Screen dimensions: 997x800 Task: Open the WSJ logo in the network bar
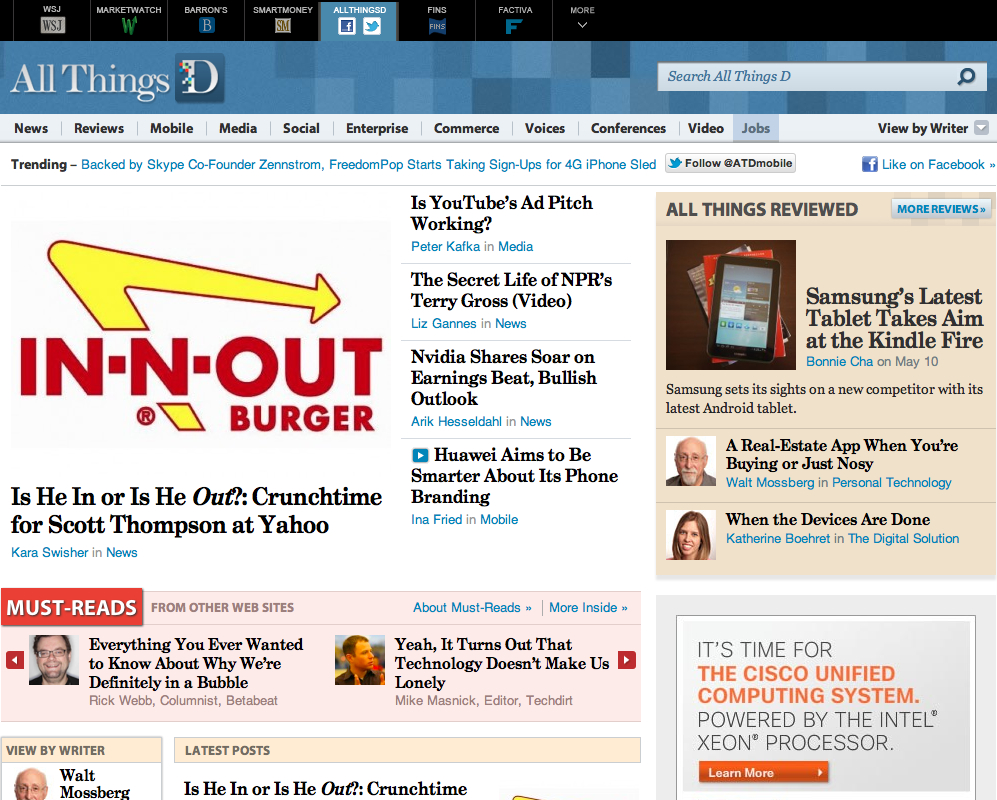click(x=52, y=25)
